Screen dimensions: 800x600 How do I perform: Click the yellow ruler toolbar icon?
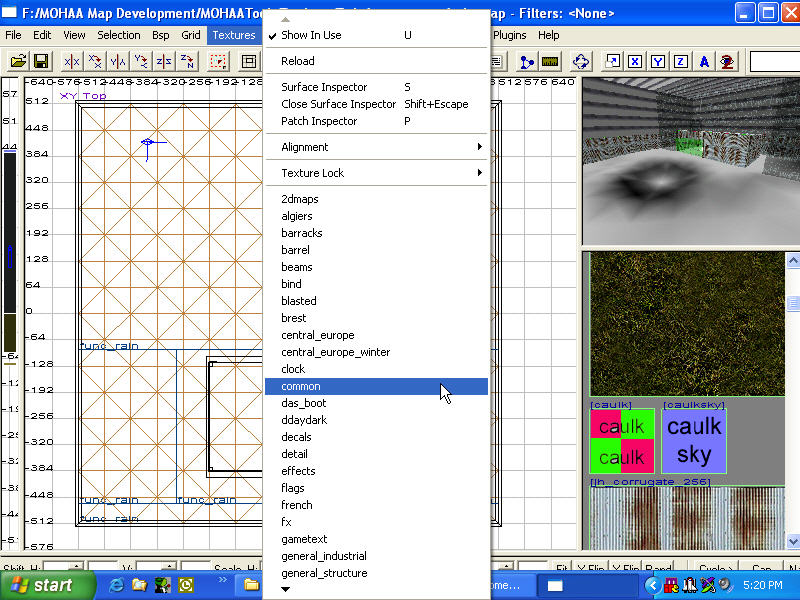click(x=549, y=61)
